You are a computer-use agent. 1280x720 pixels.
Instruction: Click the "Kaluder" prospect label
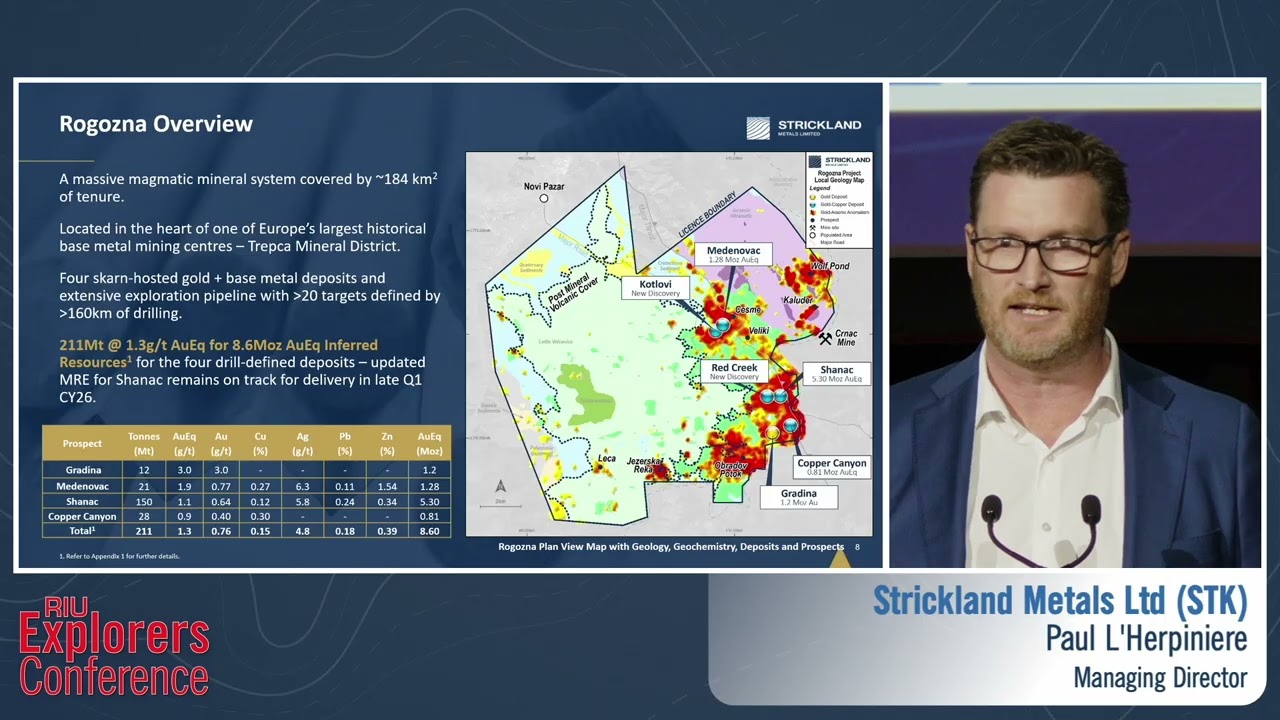tap(798, 300)
